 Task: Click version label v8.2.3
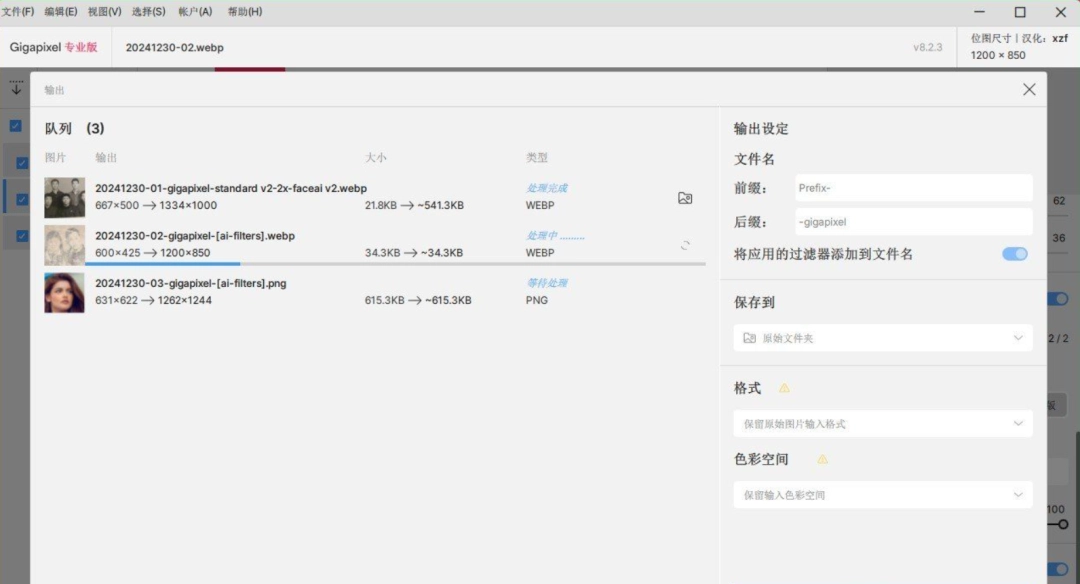pos(927,48)
